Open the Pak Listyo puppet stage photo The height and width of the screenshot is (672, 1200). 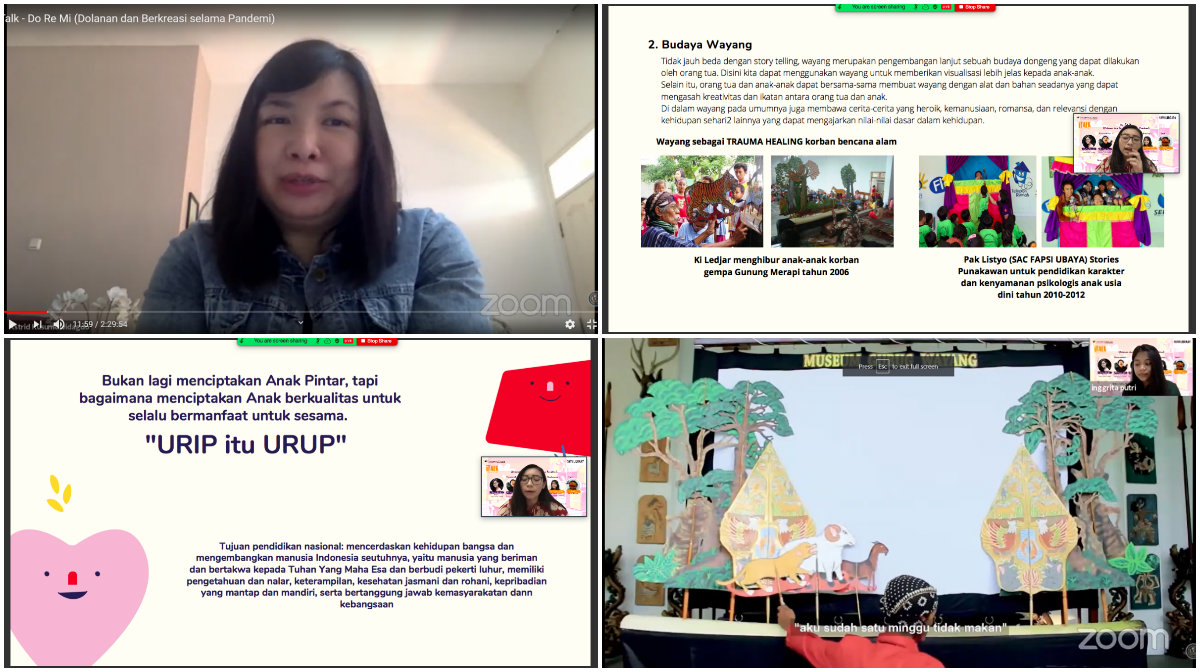coord(977,201)
